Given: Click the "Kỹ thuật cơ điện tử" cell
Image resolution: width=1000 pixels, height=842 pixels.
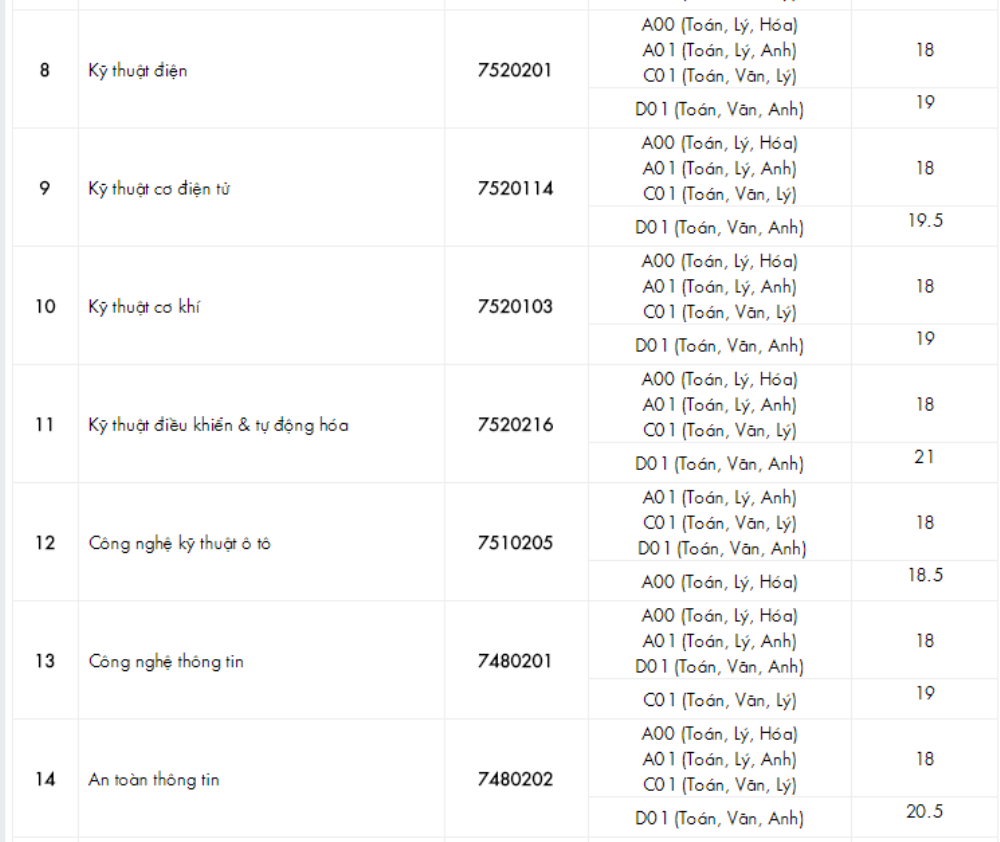Looking at the screenshot, I should pyautogui.click(x=159, y=189).
